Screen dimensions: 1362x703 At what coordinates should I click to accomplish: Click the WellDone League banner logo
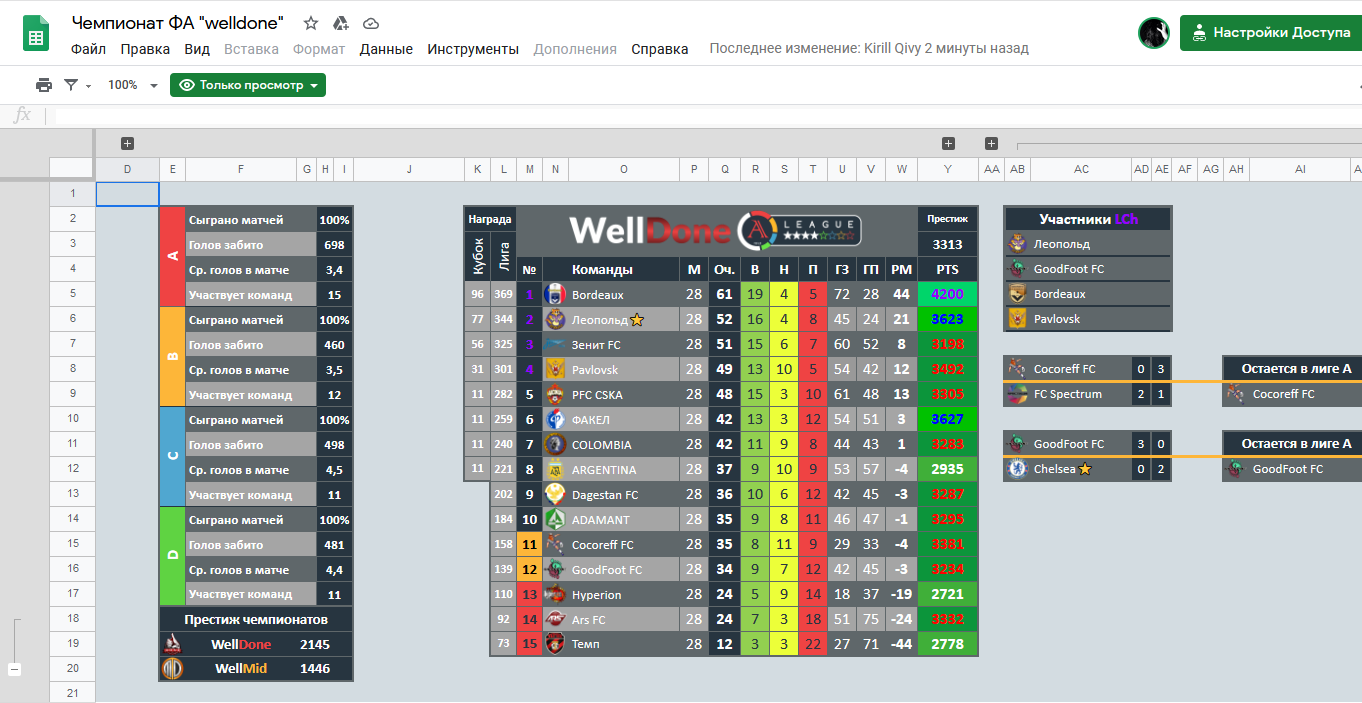716,231
